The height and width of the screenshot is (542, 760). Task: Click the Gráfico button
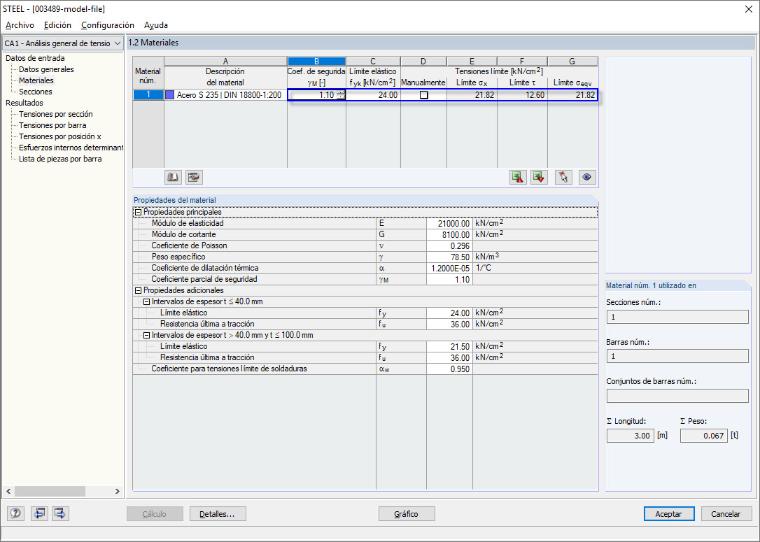(x=406, y=514)
